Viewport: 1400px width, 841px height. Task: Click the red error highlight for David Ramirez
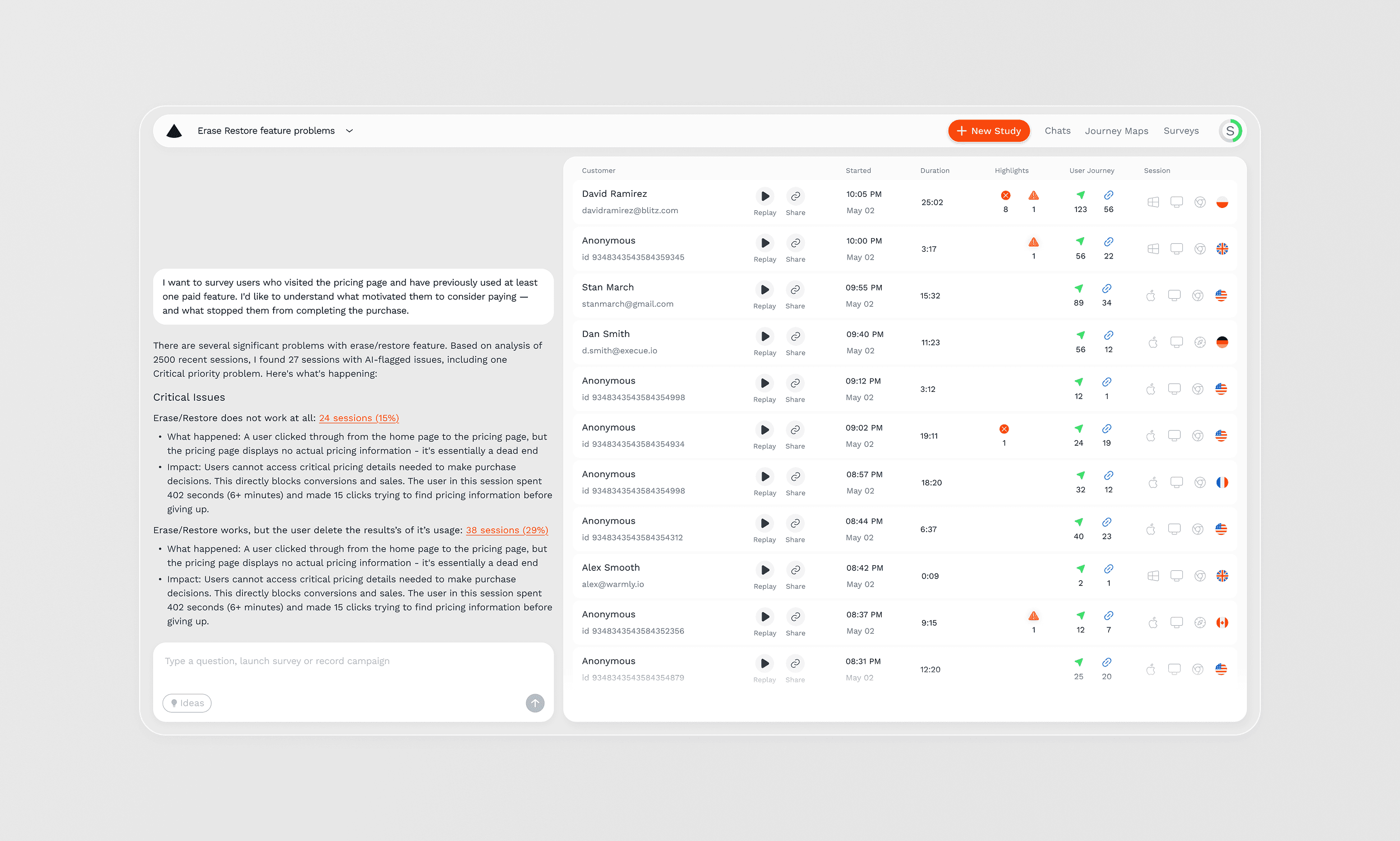click(x=1005, y=196)
